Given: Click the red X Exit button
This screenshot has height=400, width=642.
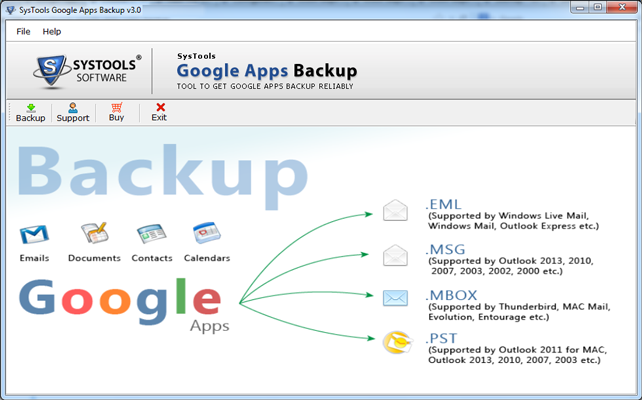Looking at the screenshot, I should click(159, 112).
